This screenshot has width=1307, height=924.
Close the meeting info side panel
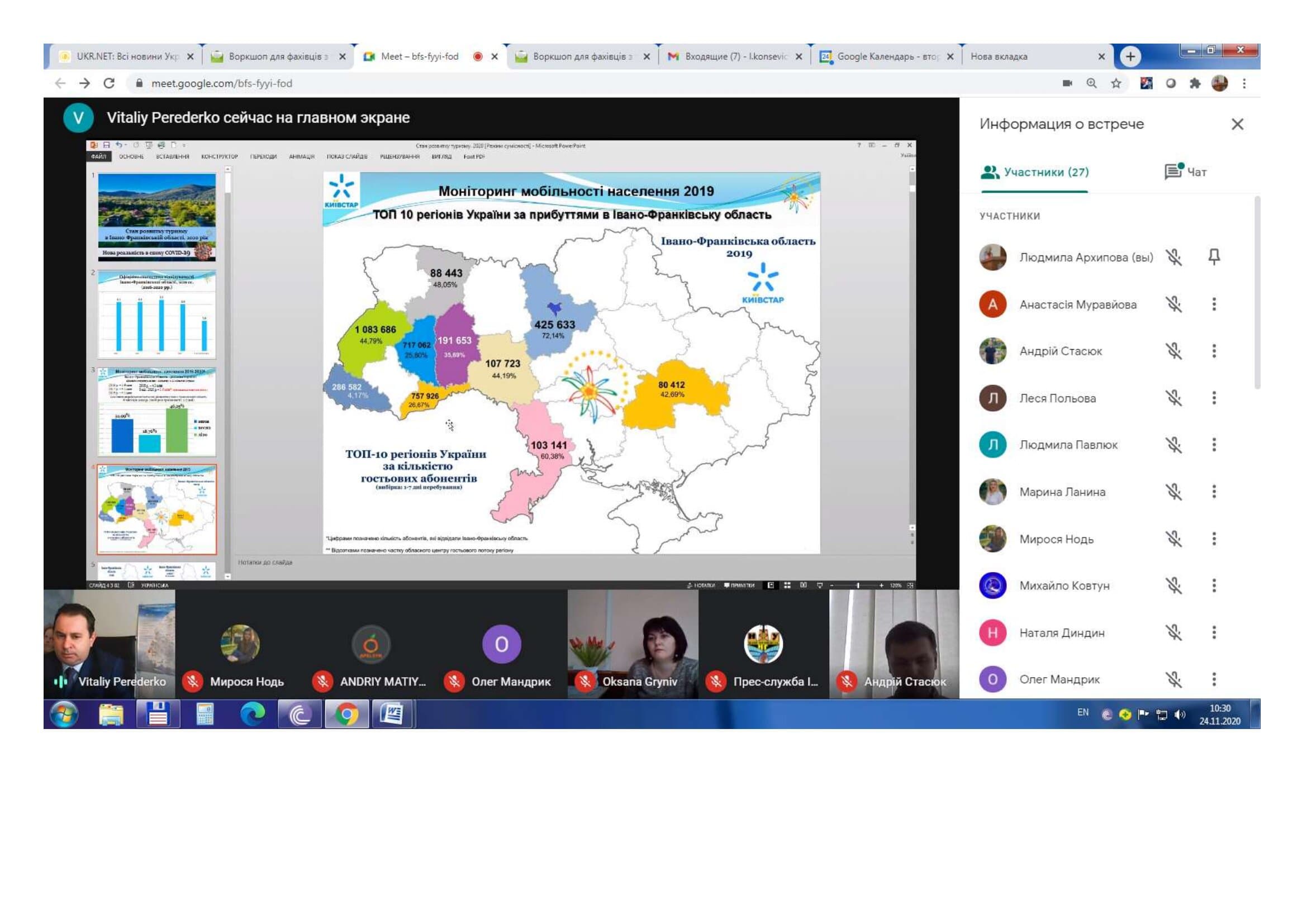tap(1237, 124)
